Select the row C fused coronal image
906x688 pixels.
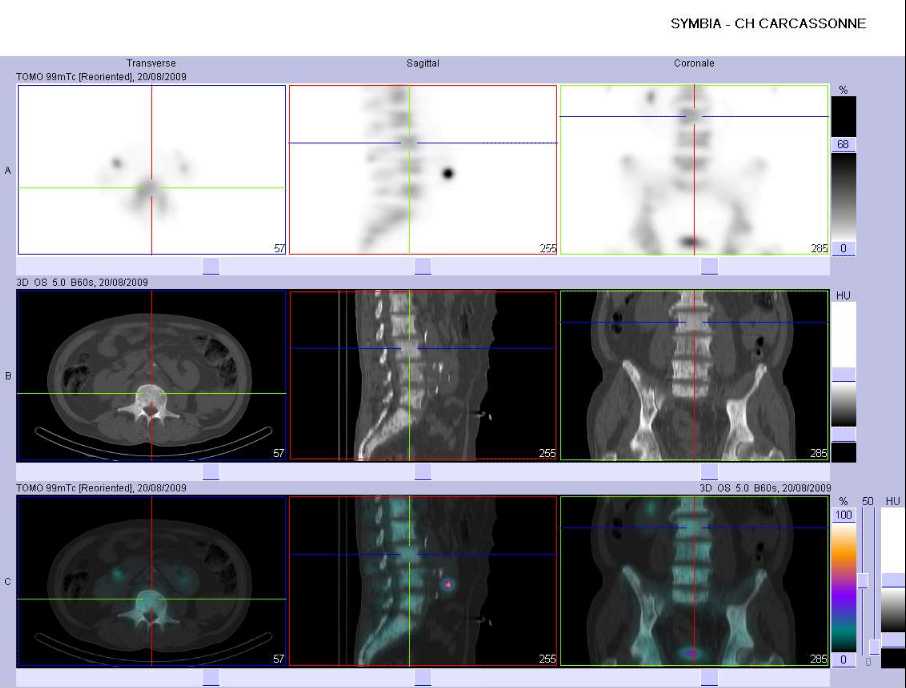click(695, 581)
